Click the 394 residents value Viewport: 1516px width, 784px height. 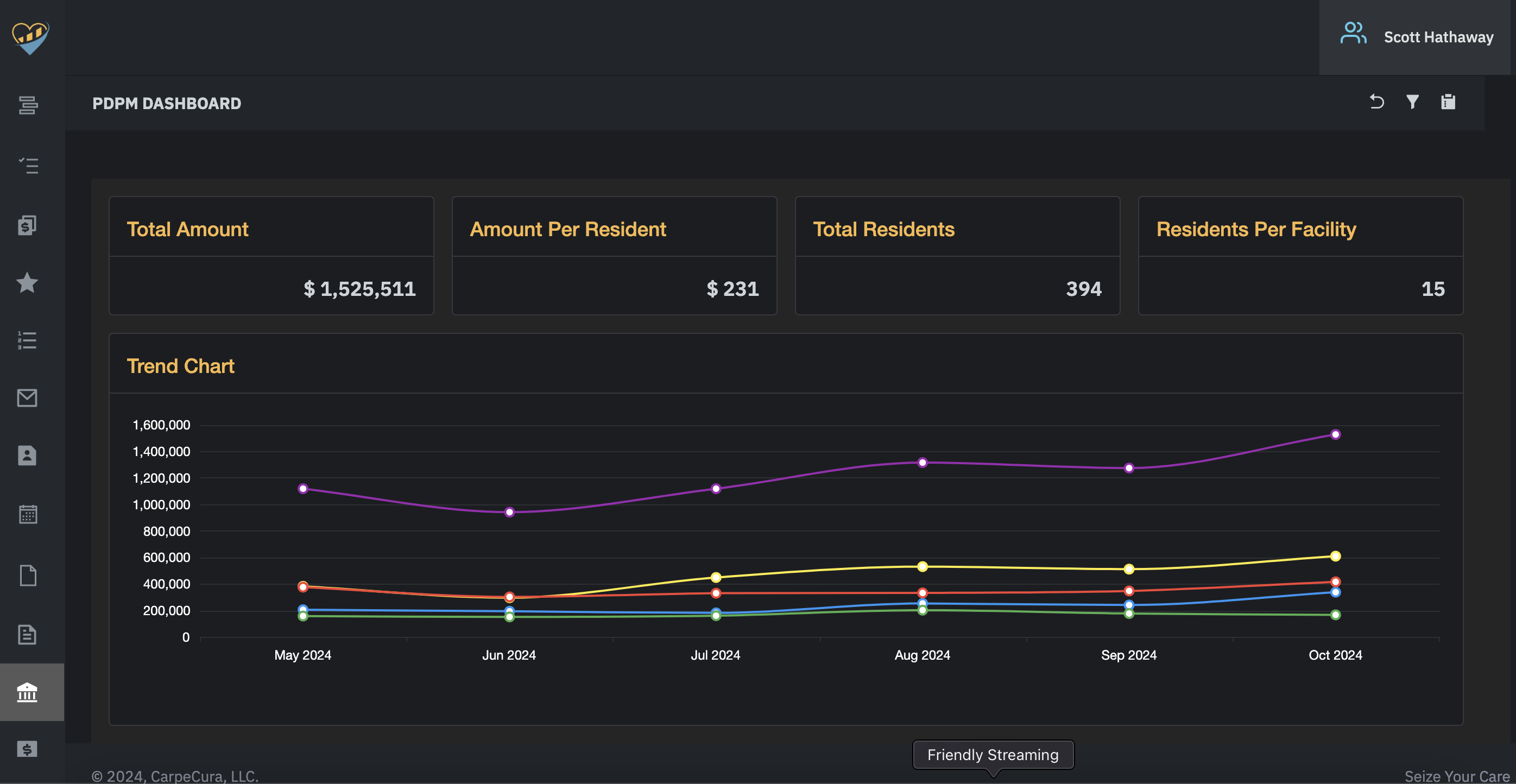tap(1083, 288)
